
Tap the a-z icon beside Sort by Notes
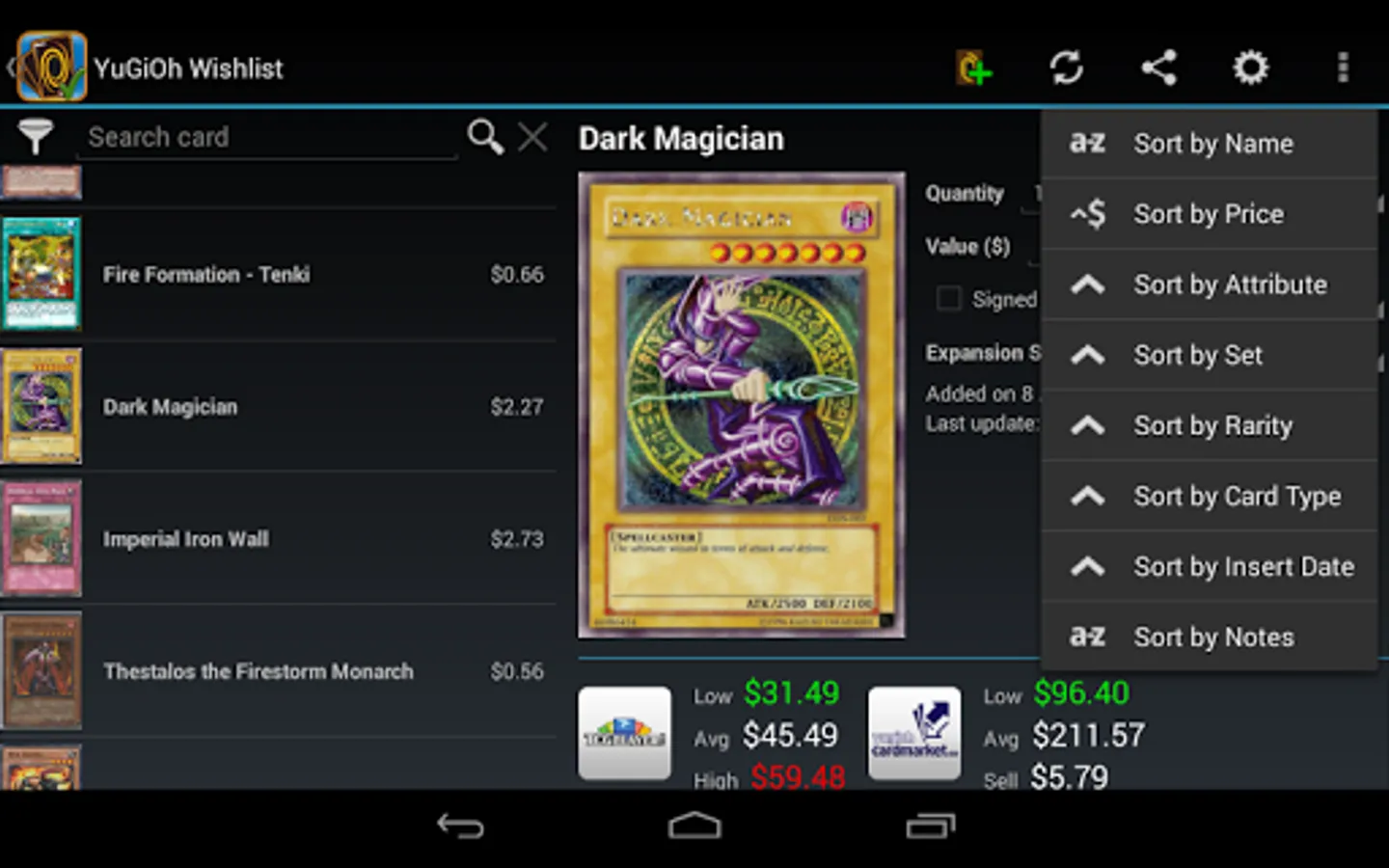1087,637
